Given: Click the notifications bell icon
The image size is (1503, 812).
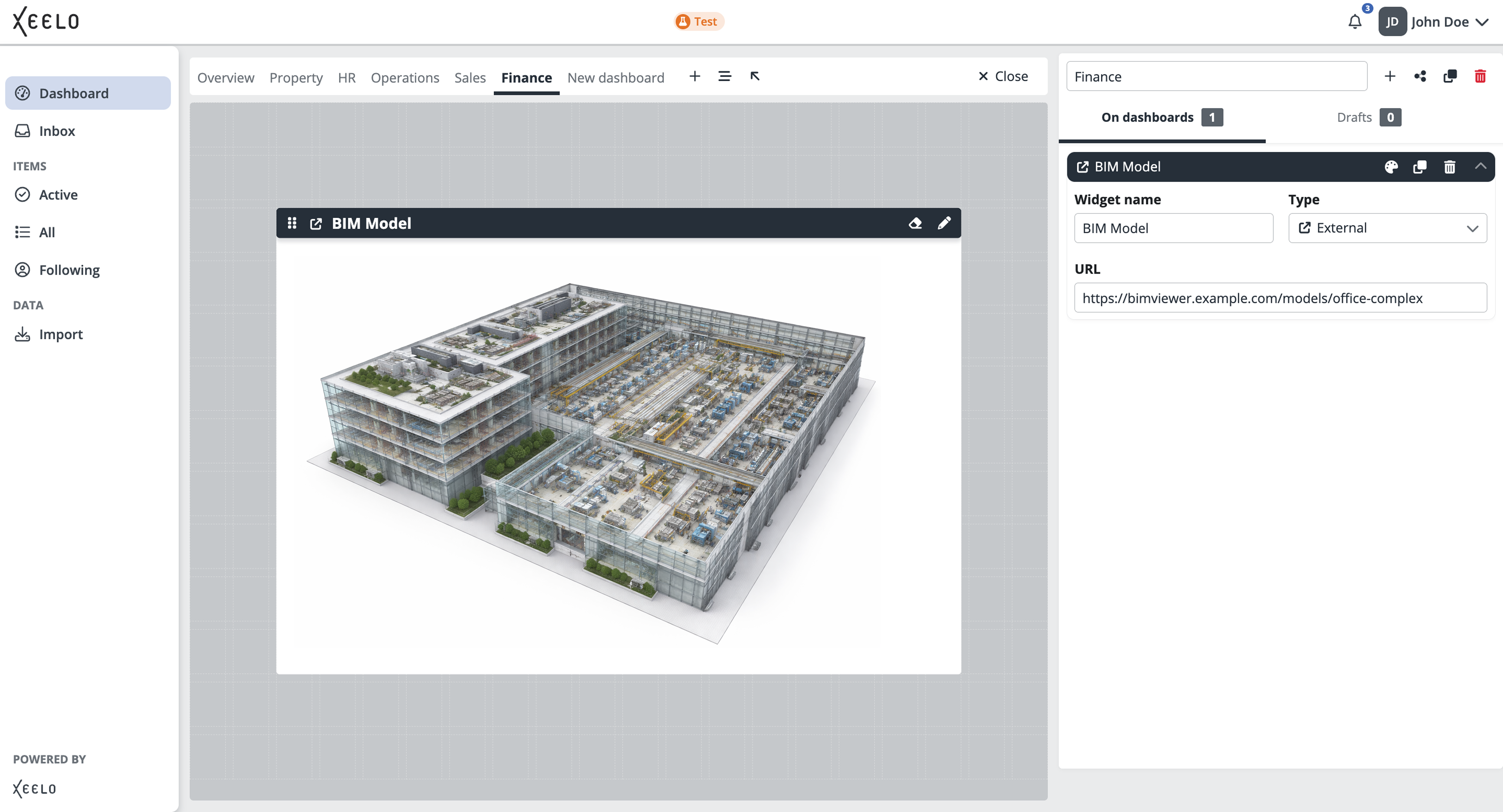Looking at the screenshot, I should 1355,22.
